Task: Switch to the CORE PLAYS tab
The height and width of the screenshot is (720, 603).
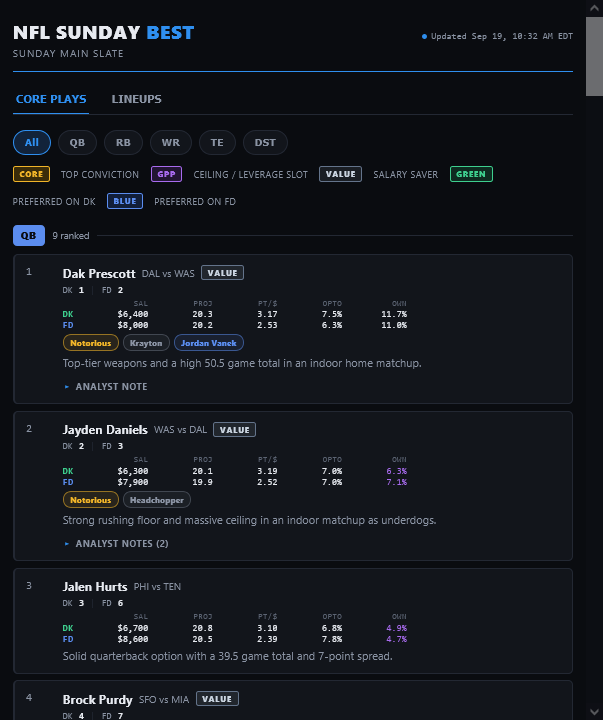Action: pos(51,99)
